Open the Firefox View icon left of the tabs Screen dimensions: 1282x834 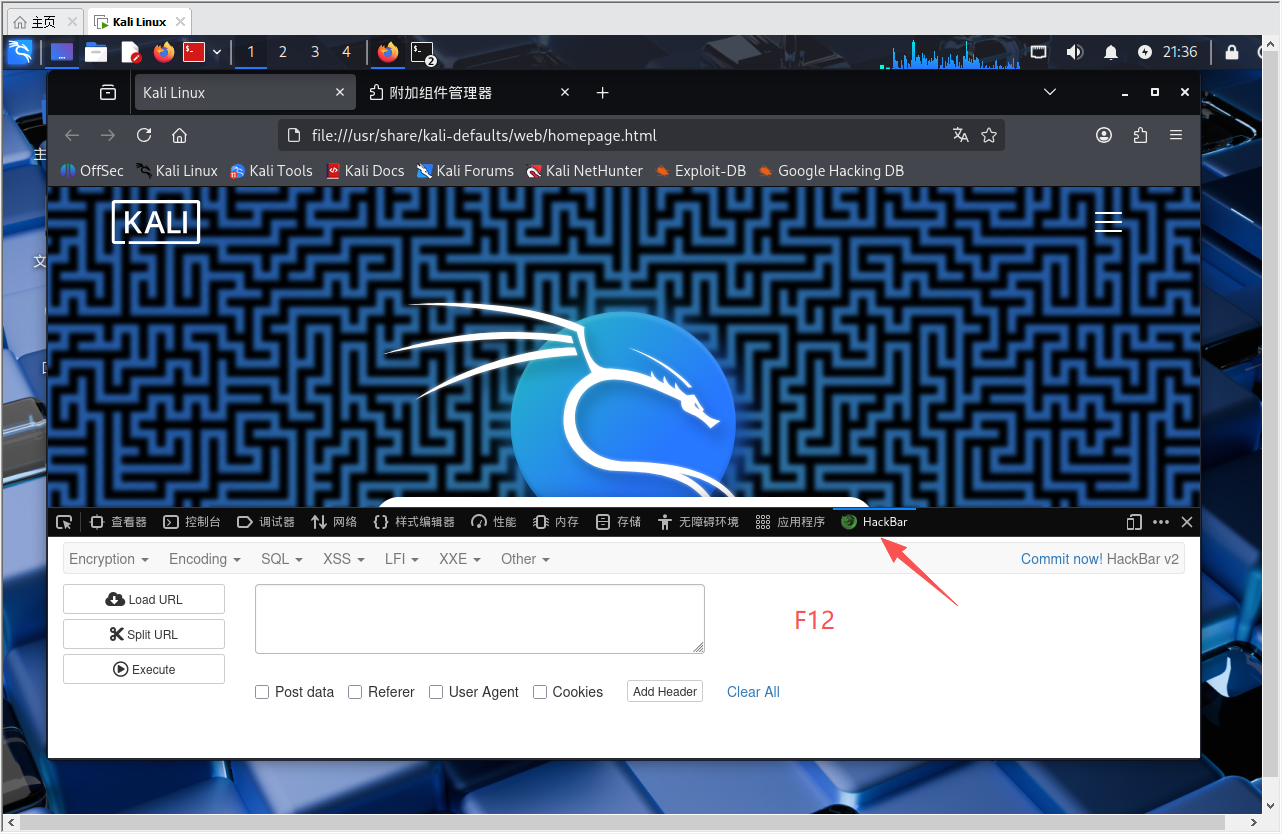click(107, 92)
